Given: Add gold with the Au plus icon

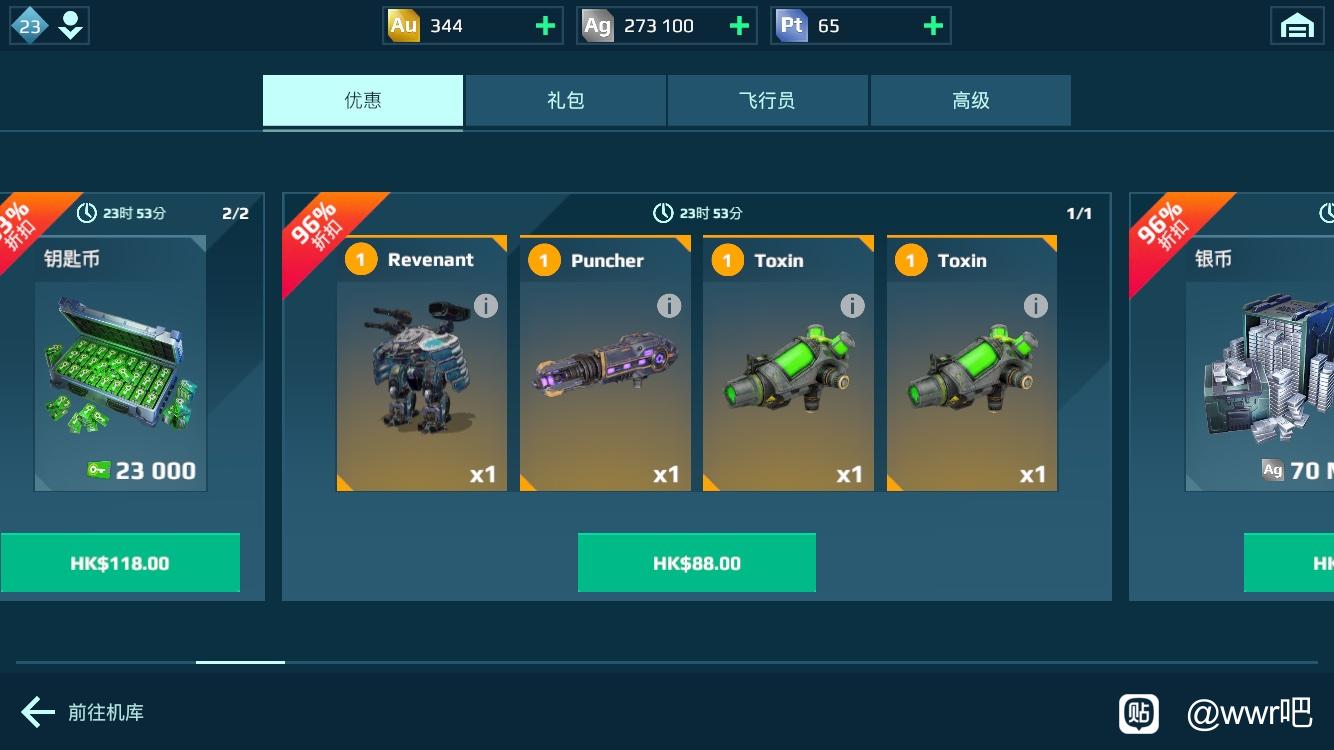Looking at the screenshot, I should click(x=545, y=26).
